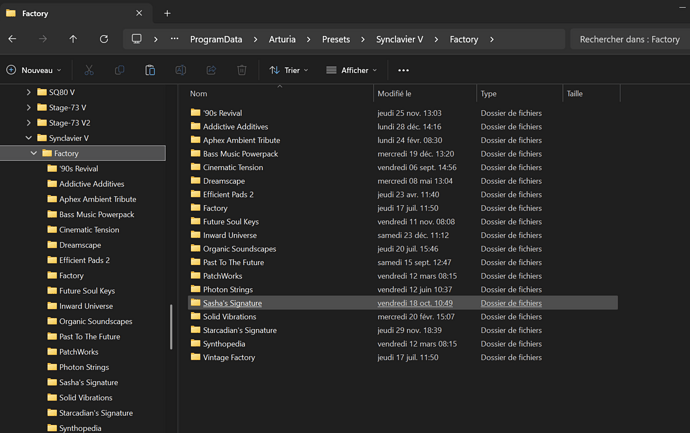This screenshot has height=433, width=690.
Task: Open the Trier sort dropdown
Action: point(289,70)
